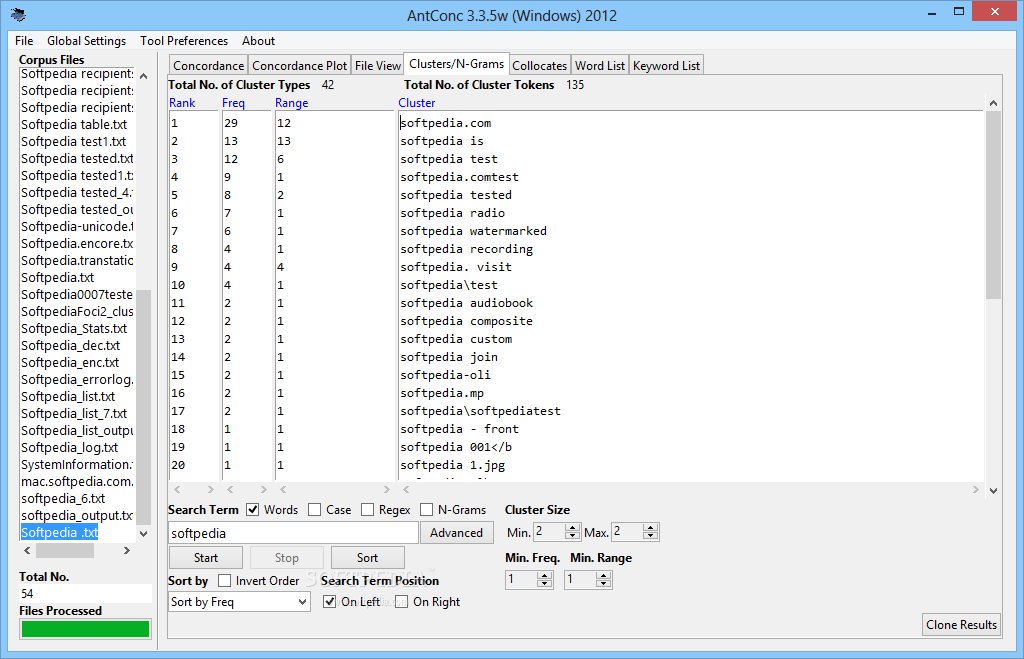The width and height of the screenshot is (1024, 659).
Task: Open the Advanced search options
Action: (x=456, y=533)
